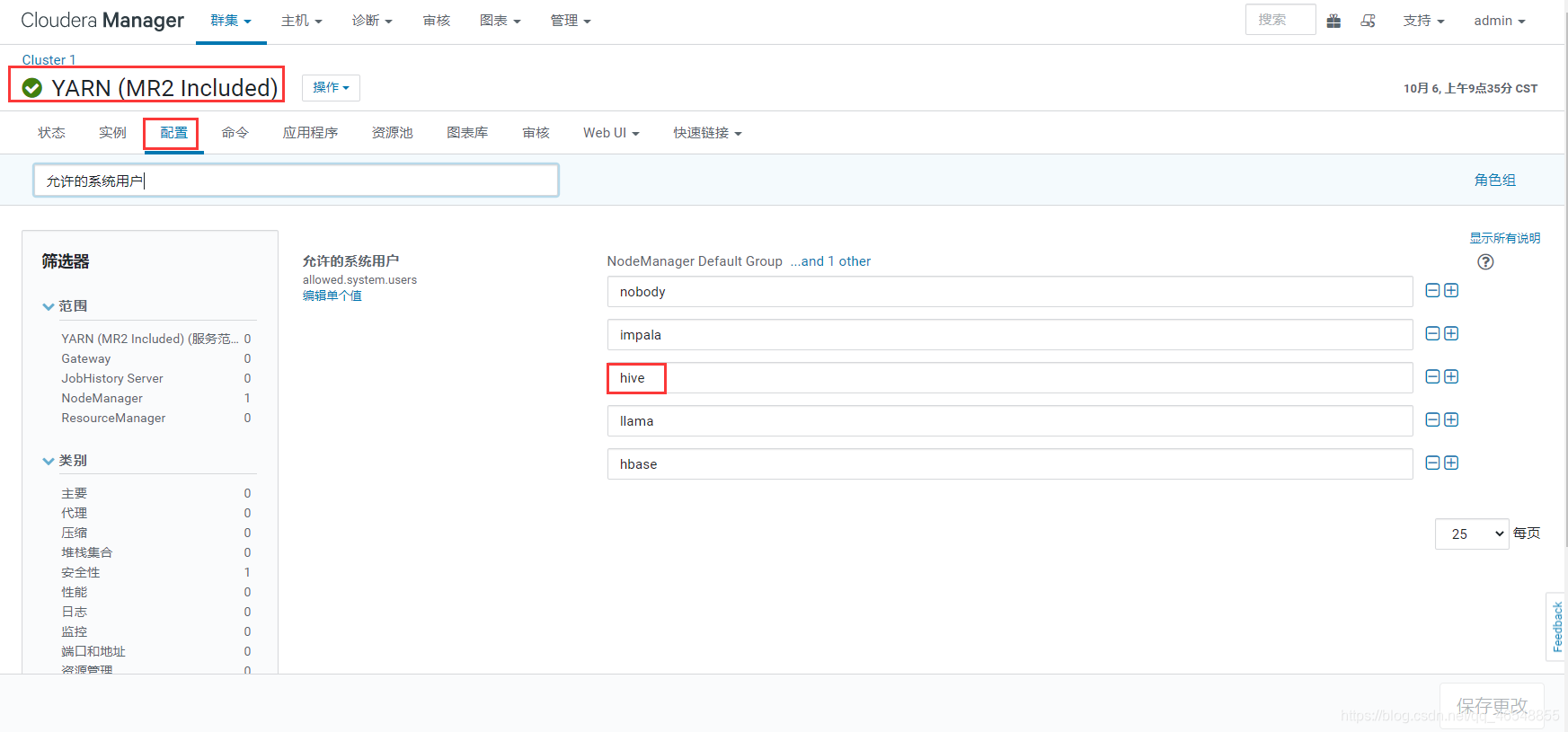Viewport: 1568px width, 732px height.
Task: Click the hive value field
Action: [x=1010, y=378]
